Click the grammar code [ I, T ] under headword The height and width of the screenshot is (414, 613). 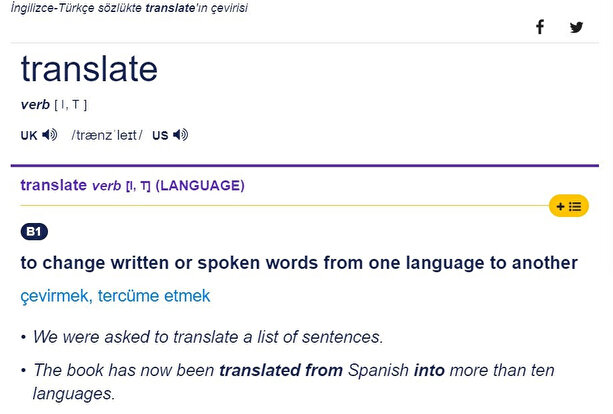point(71,104)
